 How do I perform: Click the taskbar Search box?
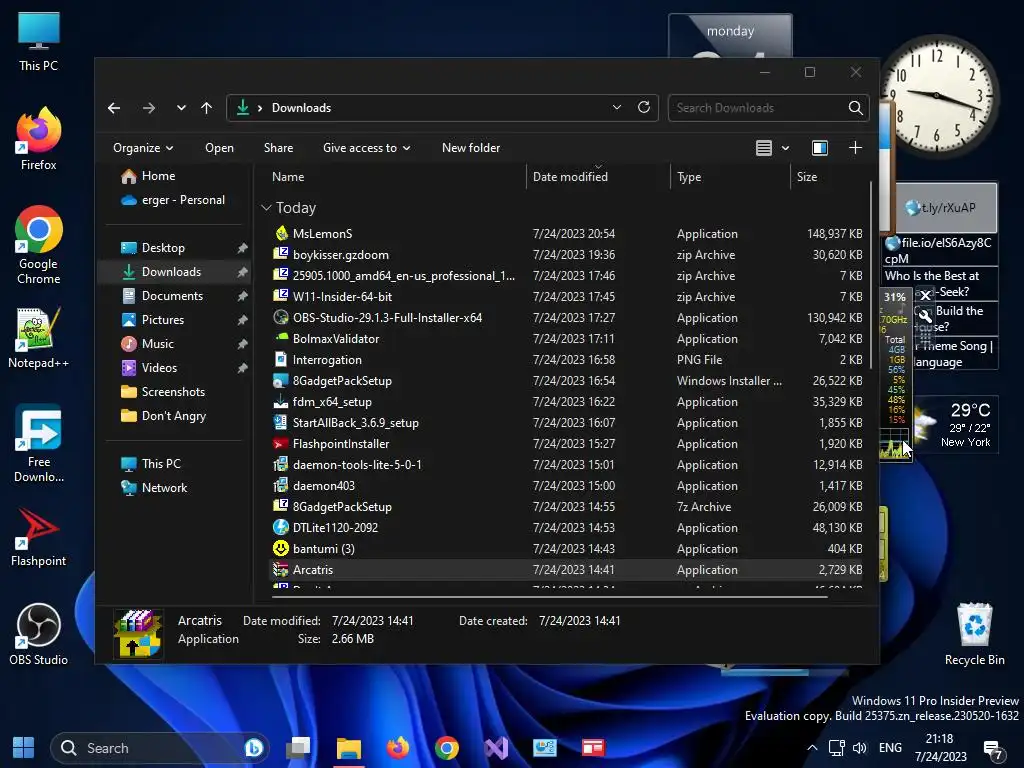(160, 748)
